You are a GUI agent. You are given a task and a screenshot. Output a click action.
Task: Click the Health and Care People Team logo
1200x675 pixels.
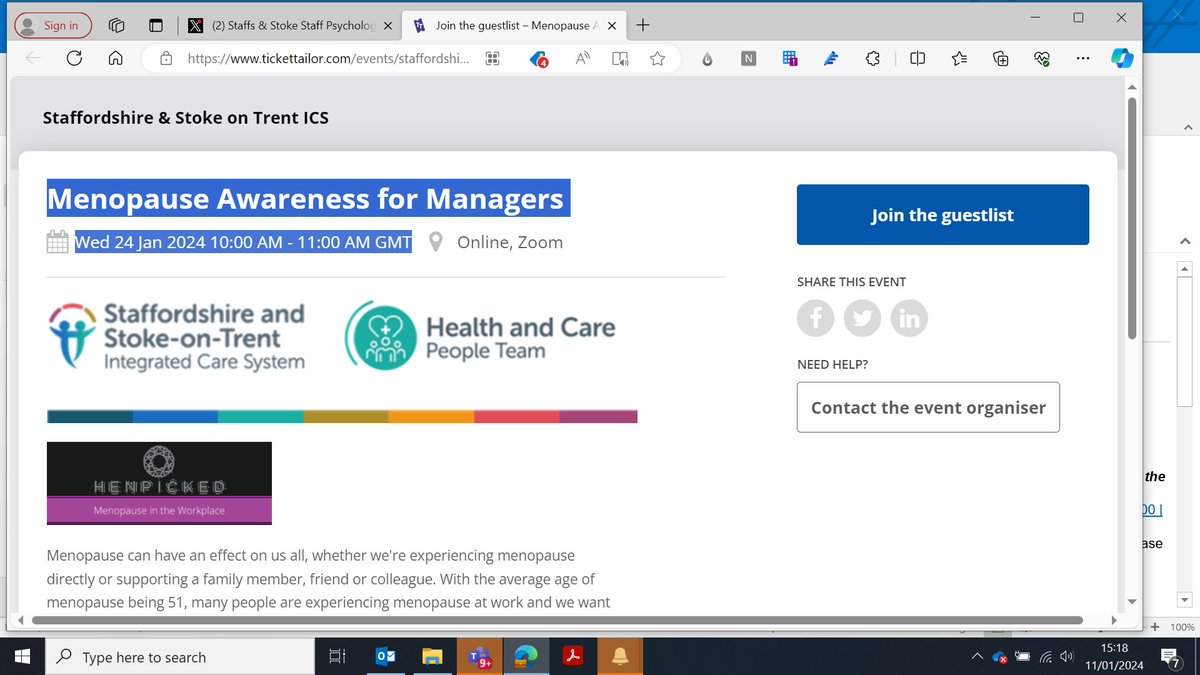tap(480, 336)
